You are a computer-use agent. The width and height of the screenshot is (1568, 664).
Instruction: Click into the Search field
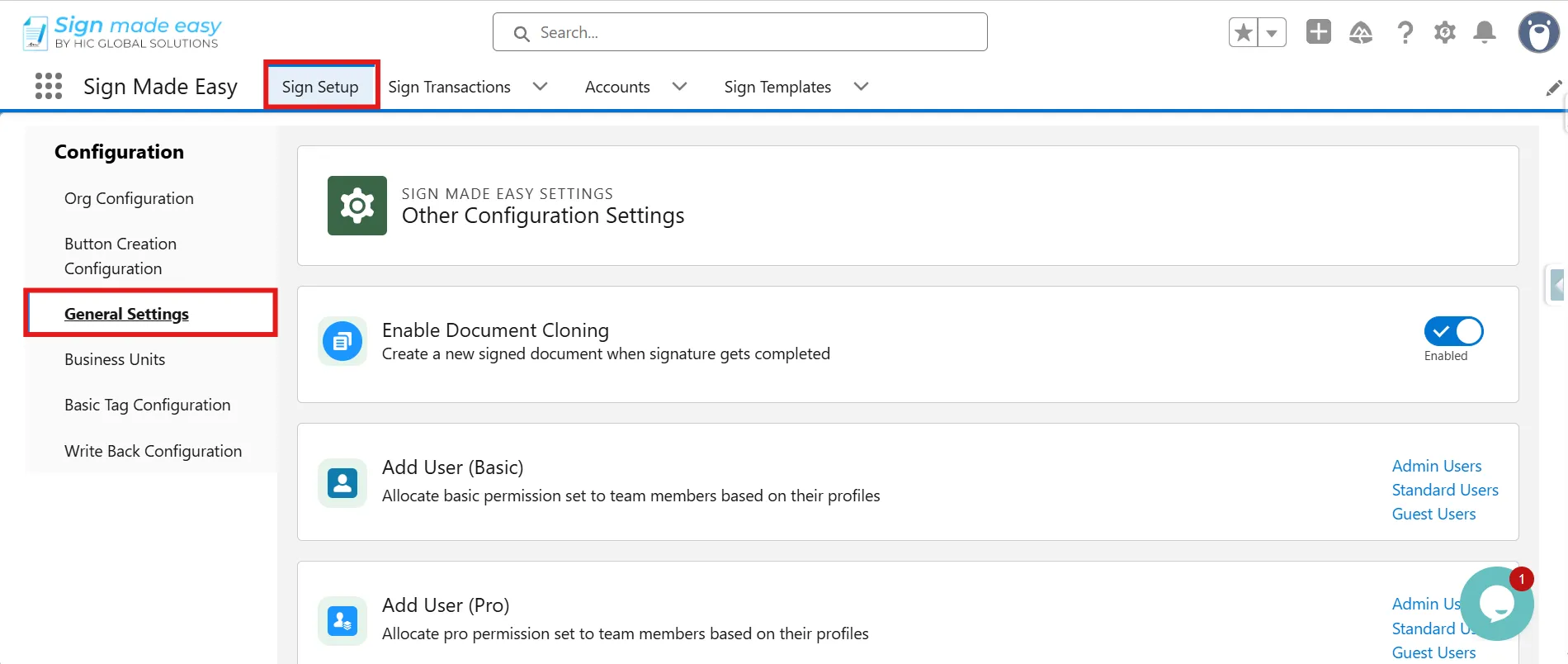click(x=740, y=32)
